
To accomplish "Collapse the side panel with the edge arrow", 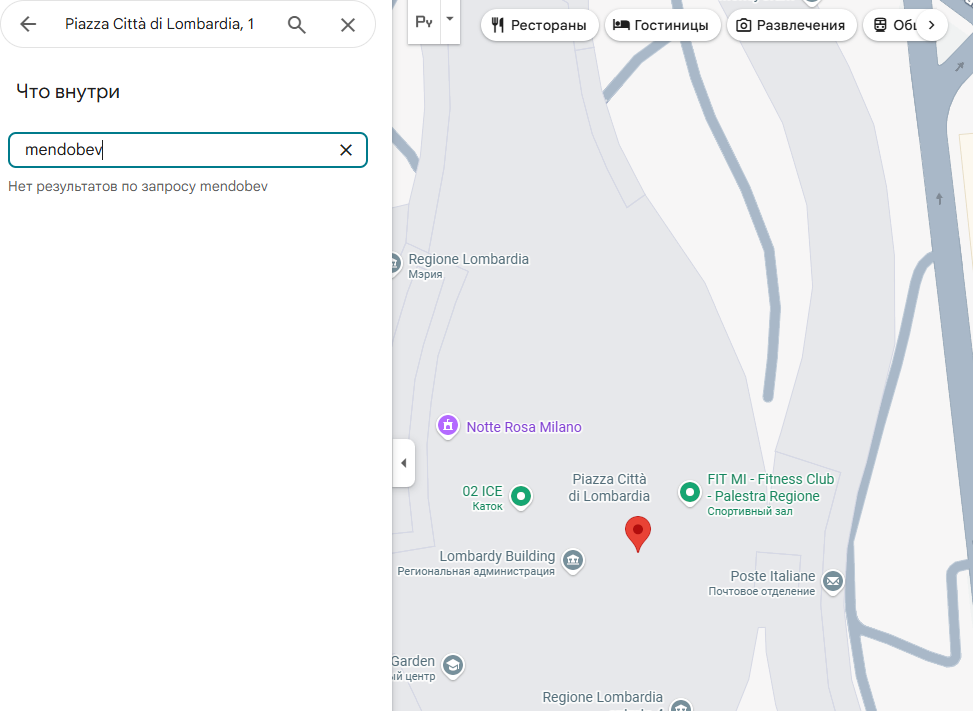I will point(403,463).
